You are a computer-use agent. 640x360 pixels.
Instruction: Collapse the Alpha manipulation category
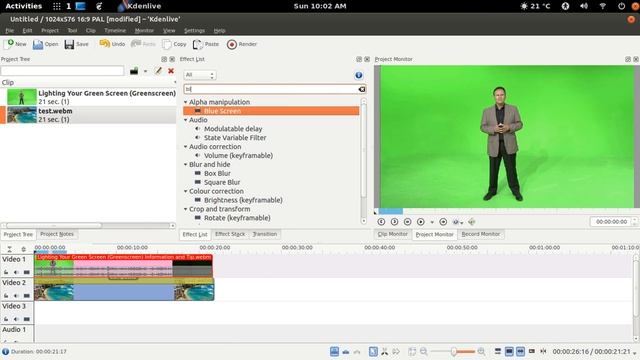[x=186, y=102]
